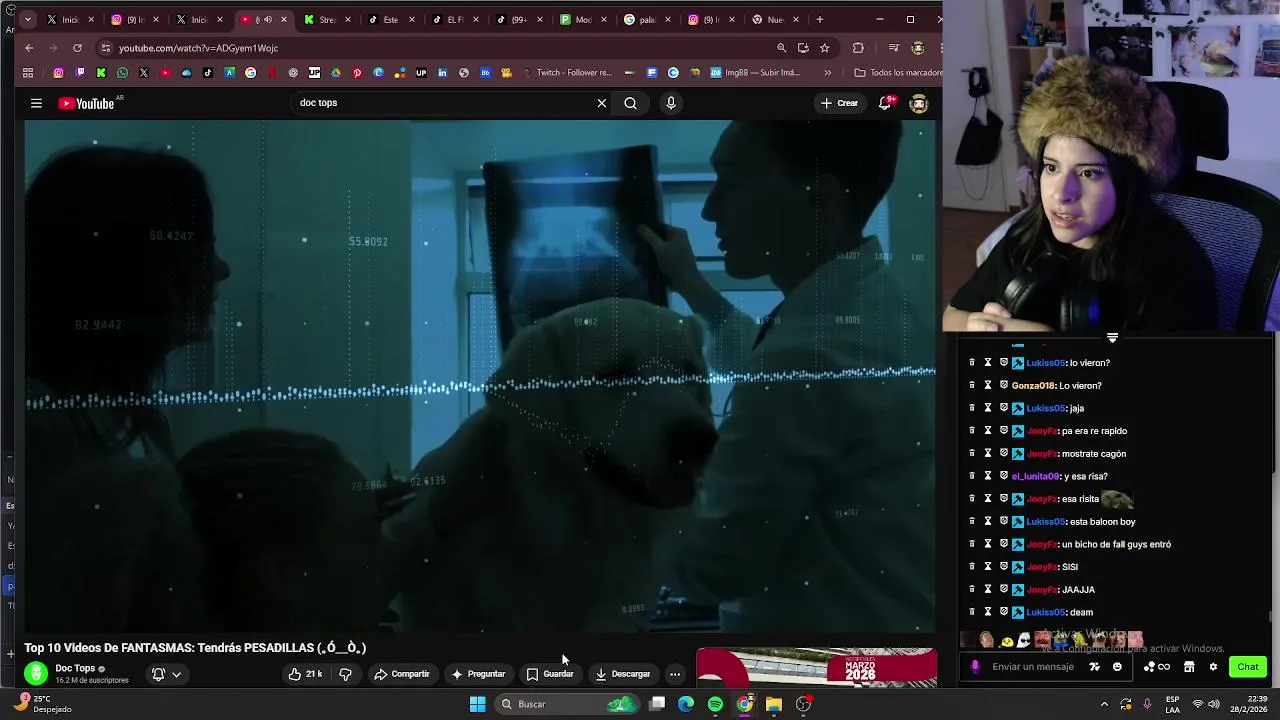Image resolution: width=1280 pixels, height=720 pixels.
Task: Open Windows Start menu
Action: click(x=478, y=704)
